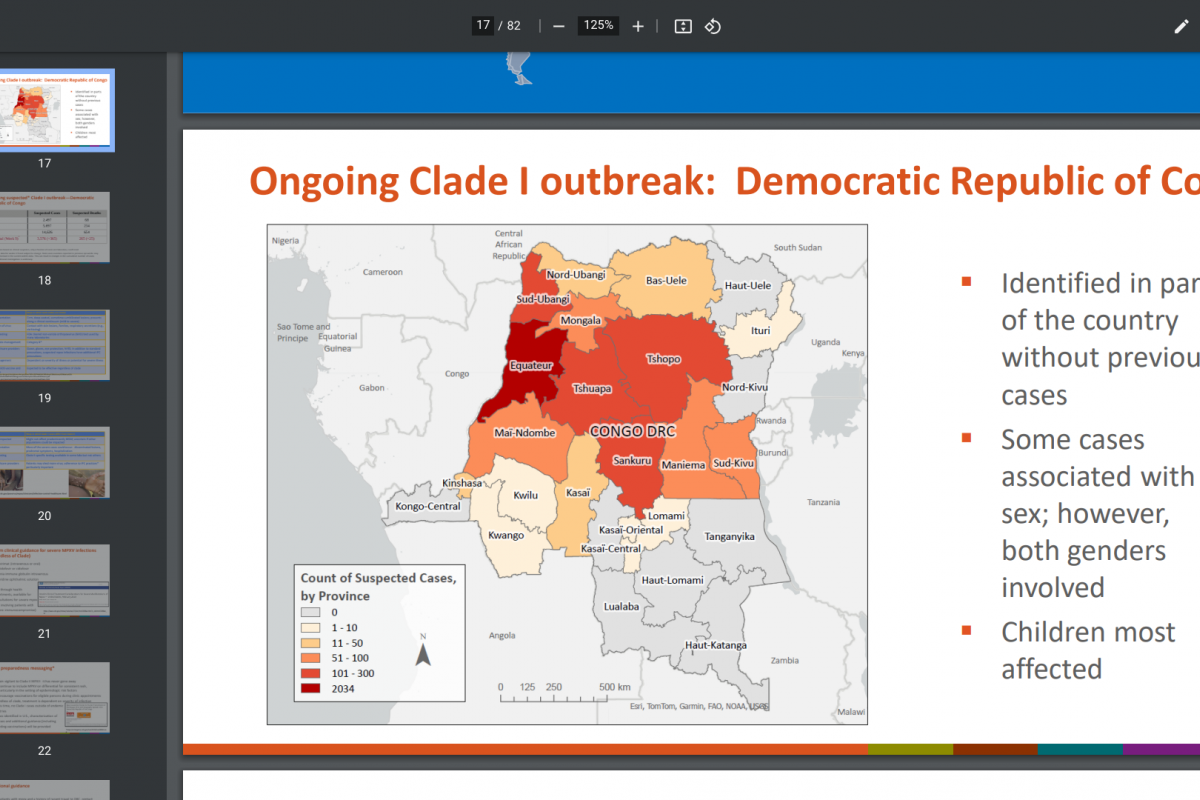Go to the page 20 thumbnail

coord(56,462)
